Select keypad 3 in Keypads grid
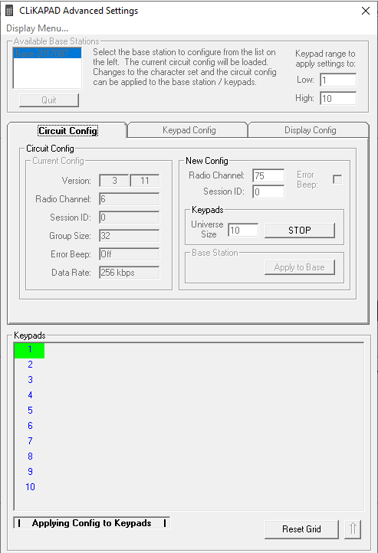The height and width of the screenshot is (553, 378). tap(30, 380)
